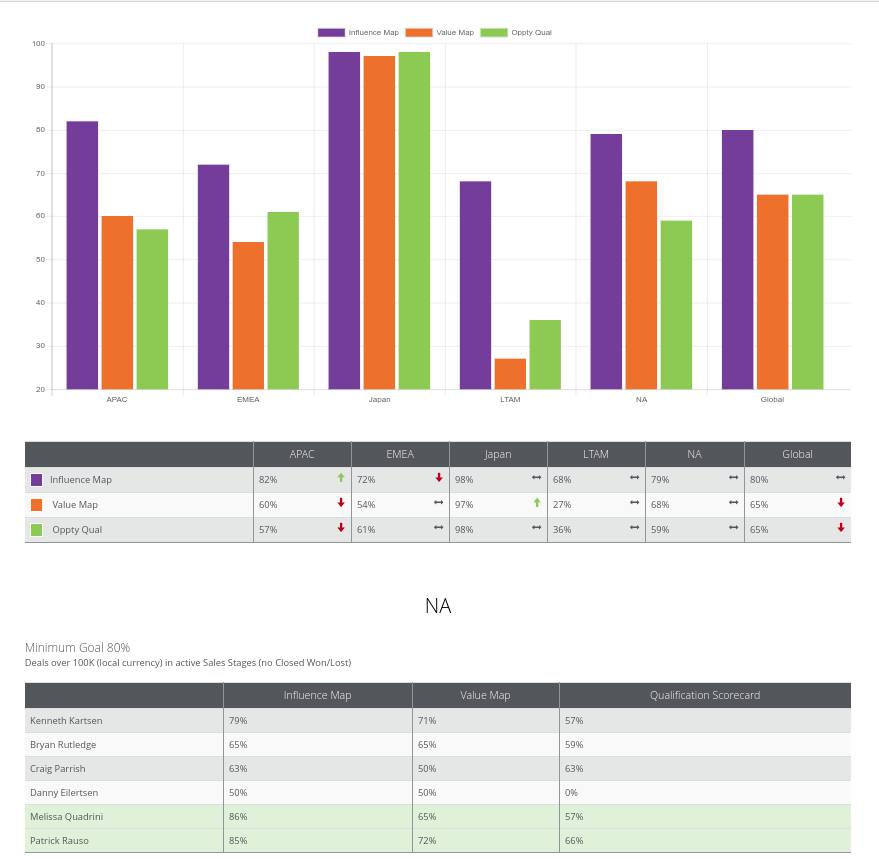Toggle Value Map series in chart legend

click(440, 33)
